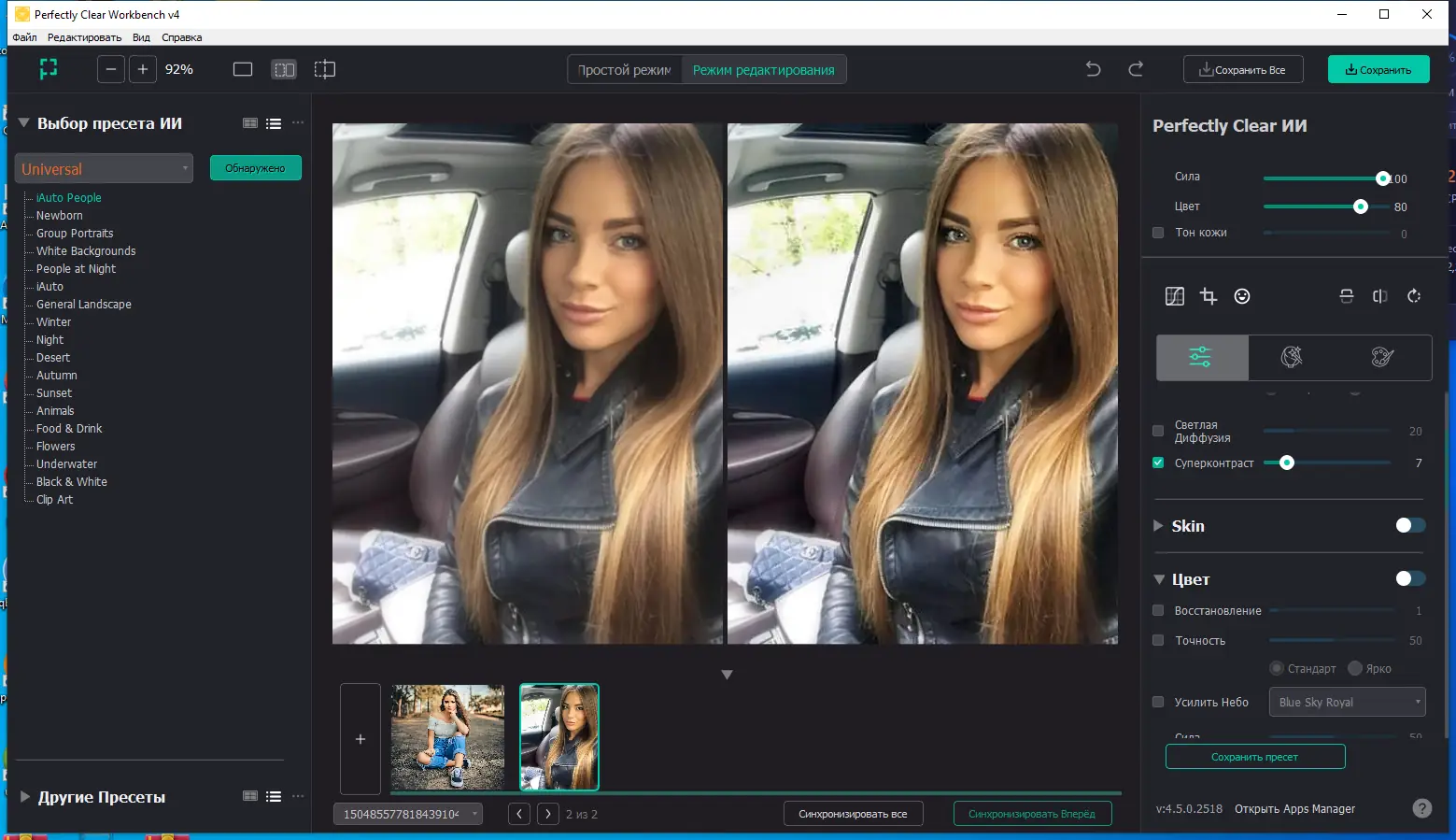
Task: Select the crop tool
Action: point(1209,296)
